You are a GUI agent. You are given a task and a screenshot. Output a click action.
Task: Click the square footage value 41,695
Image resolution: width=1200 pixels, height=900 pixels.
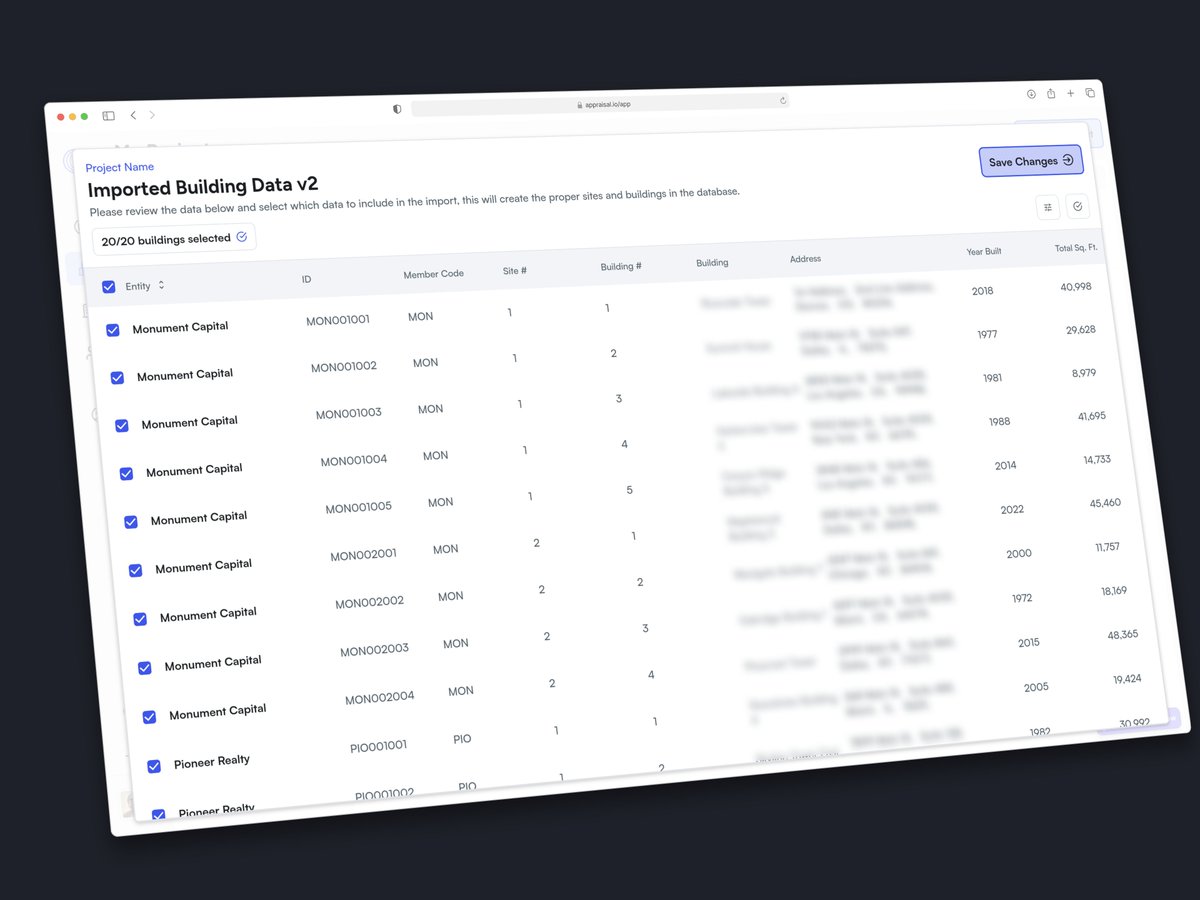coord(1092,416)
